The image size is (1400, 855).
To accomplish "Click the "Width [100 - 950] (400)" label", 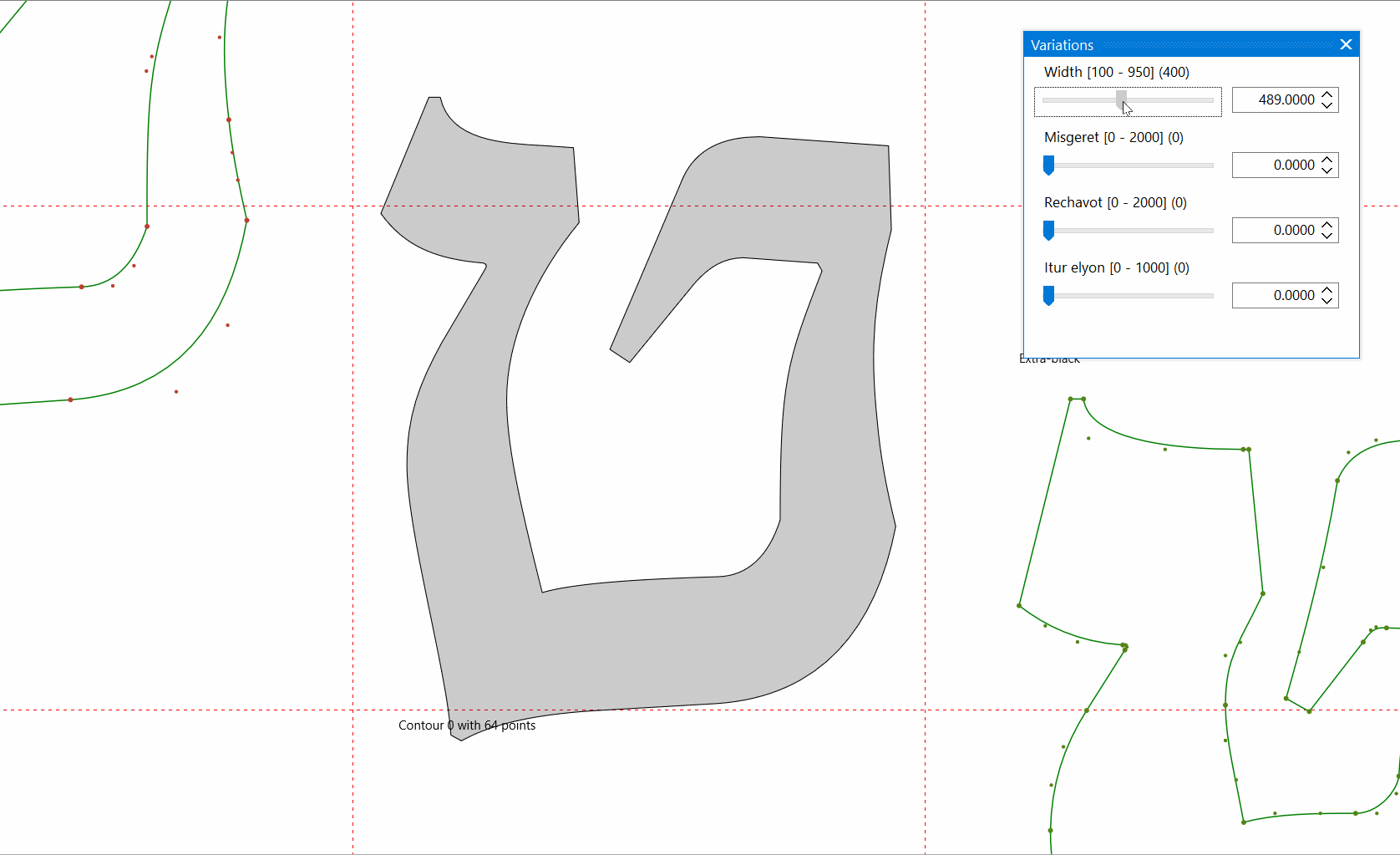I will click(x=1116, y=72).
